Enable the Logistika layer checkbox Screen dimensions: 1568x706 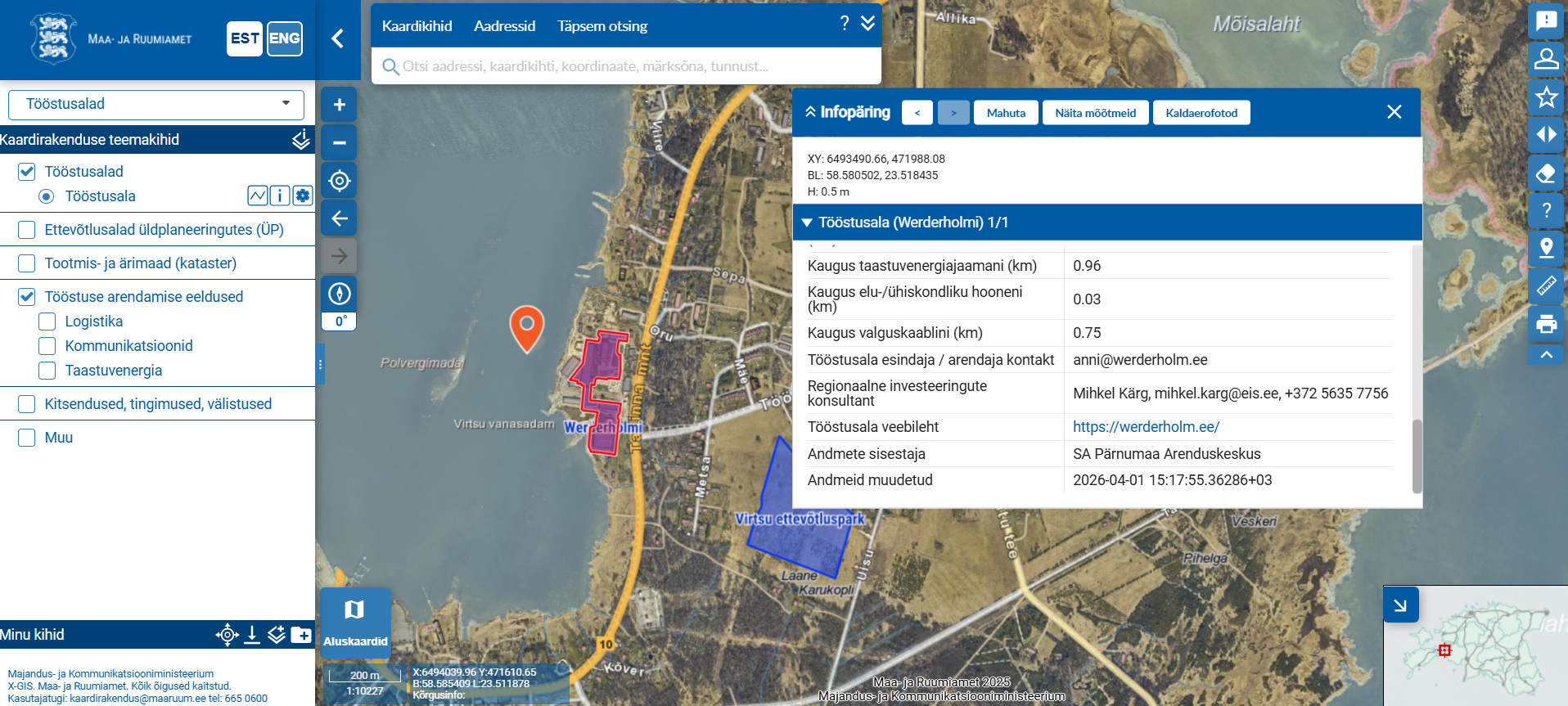tap(47, 322)
